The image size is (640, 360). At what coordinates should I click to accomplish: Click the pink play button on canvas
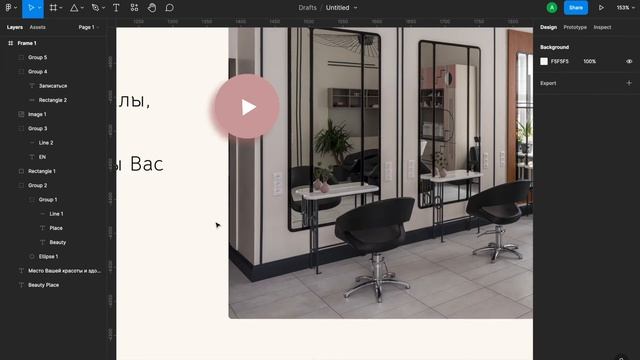(x=247, y=107)
